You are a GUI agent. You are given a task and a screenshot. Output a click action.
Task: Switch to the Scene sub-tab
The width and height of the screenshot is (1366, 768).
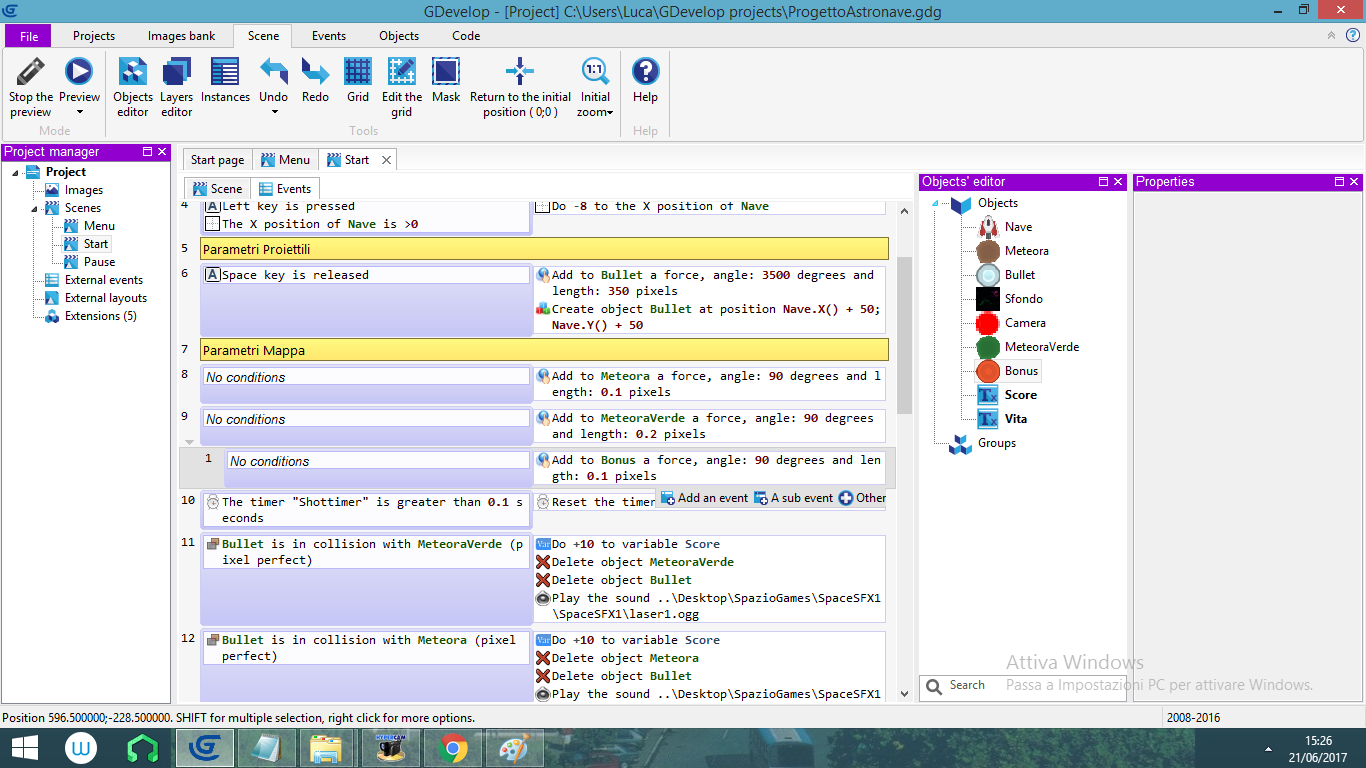pyautogui.click(x=217, y=189)
